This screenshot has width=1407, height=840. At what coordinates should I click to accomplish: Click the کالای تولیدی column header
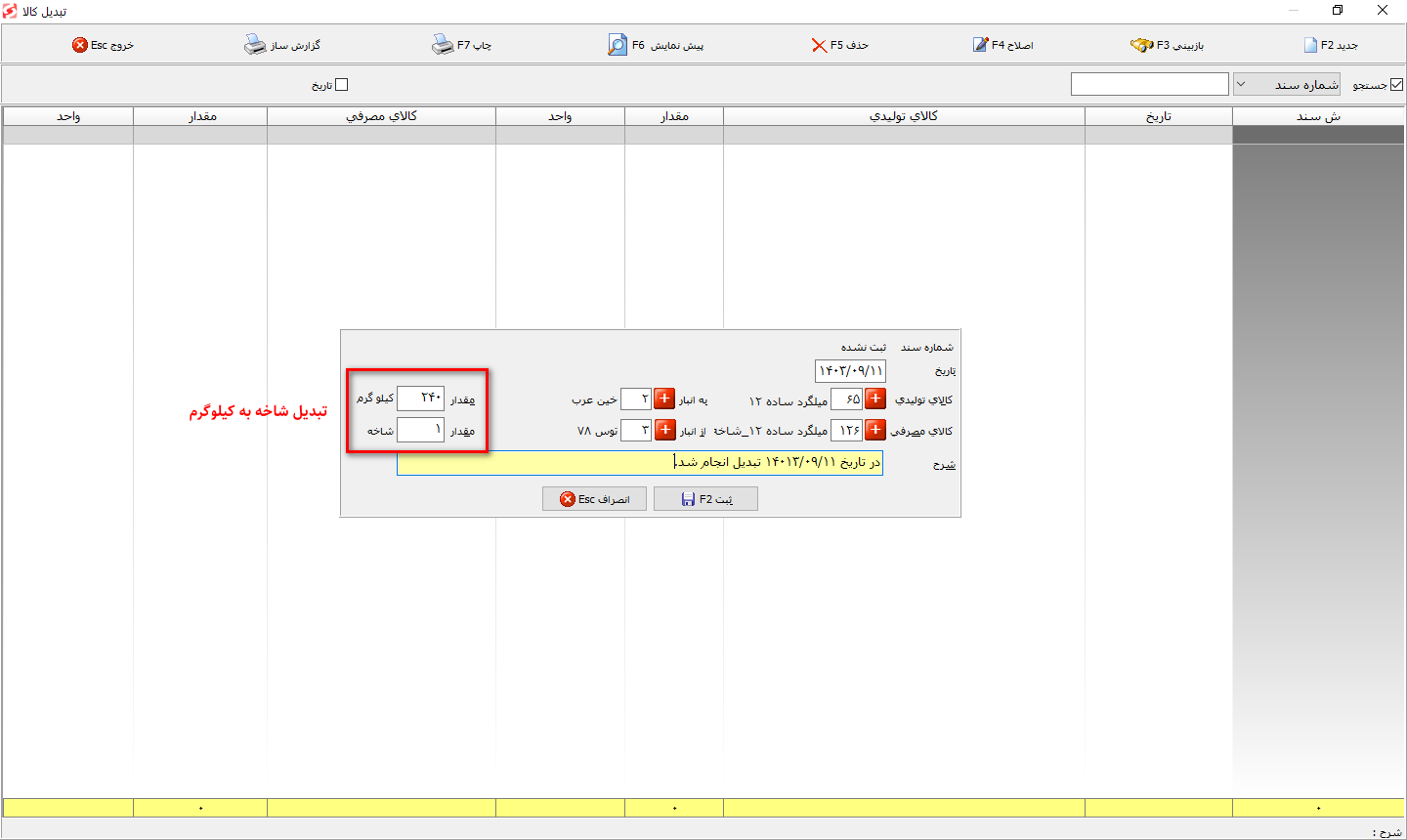click(x=904, y=116)
